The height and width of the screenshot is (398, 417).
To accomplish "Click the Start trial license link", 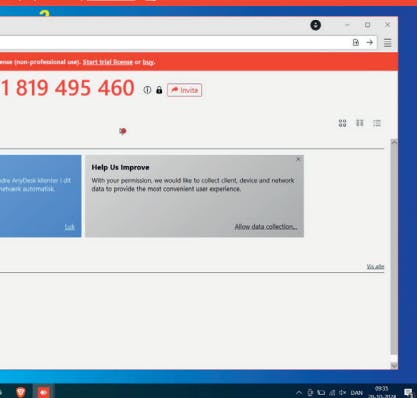I will 108,62.
